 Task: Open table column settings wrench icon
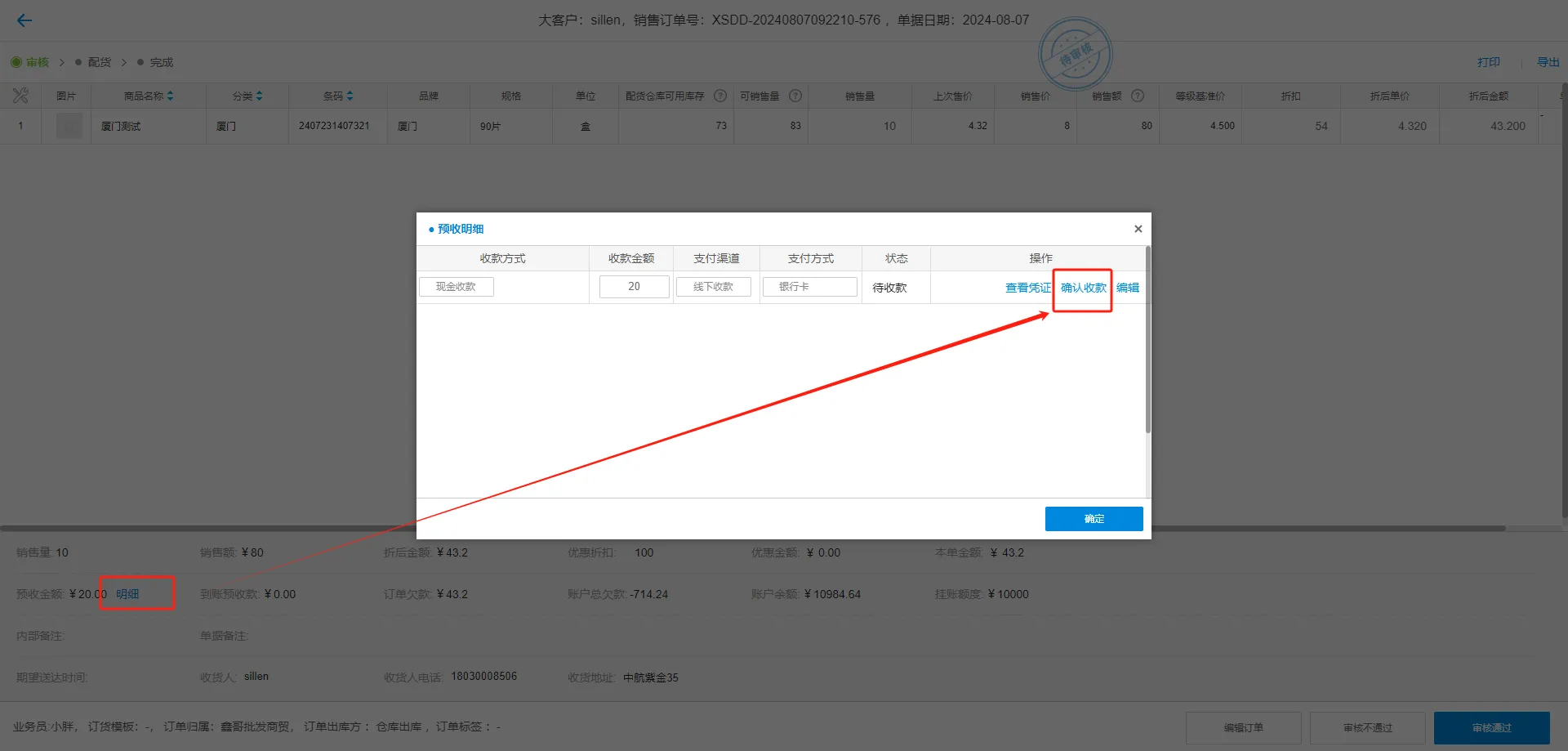(20, 96)
